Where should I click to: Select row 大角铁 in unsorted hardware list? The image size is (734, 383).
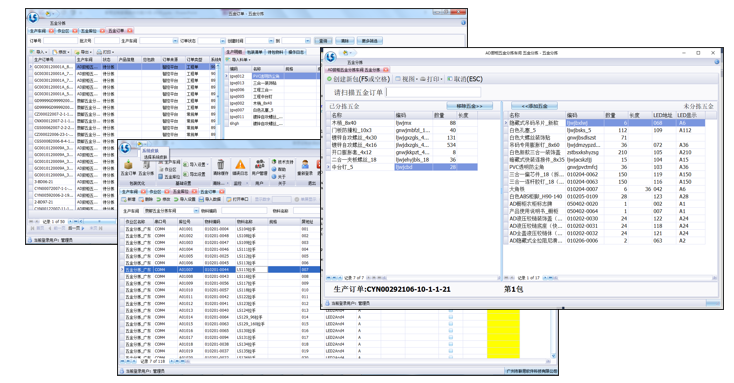(x=604, y=189)
